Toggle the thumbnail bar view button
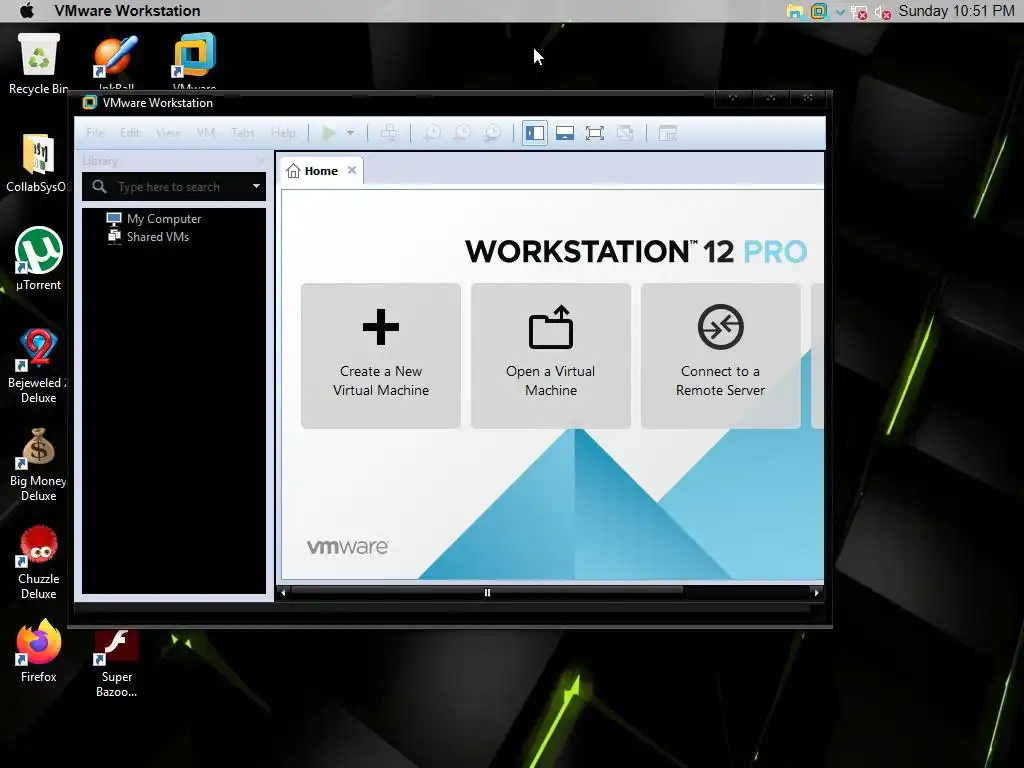1024x768 pixels. pos(565,133)
